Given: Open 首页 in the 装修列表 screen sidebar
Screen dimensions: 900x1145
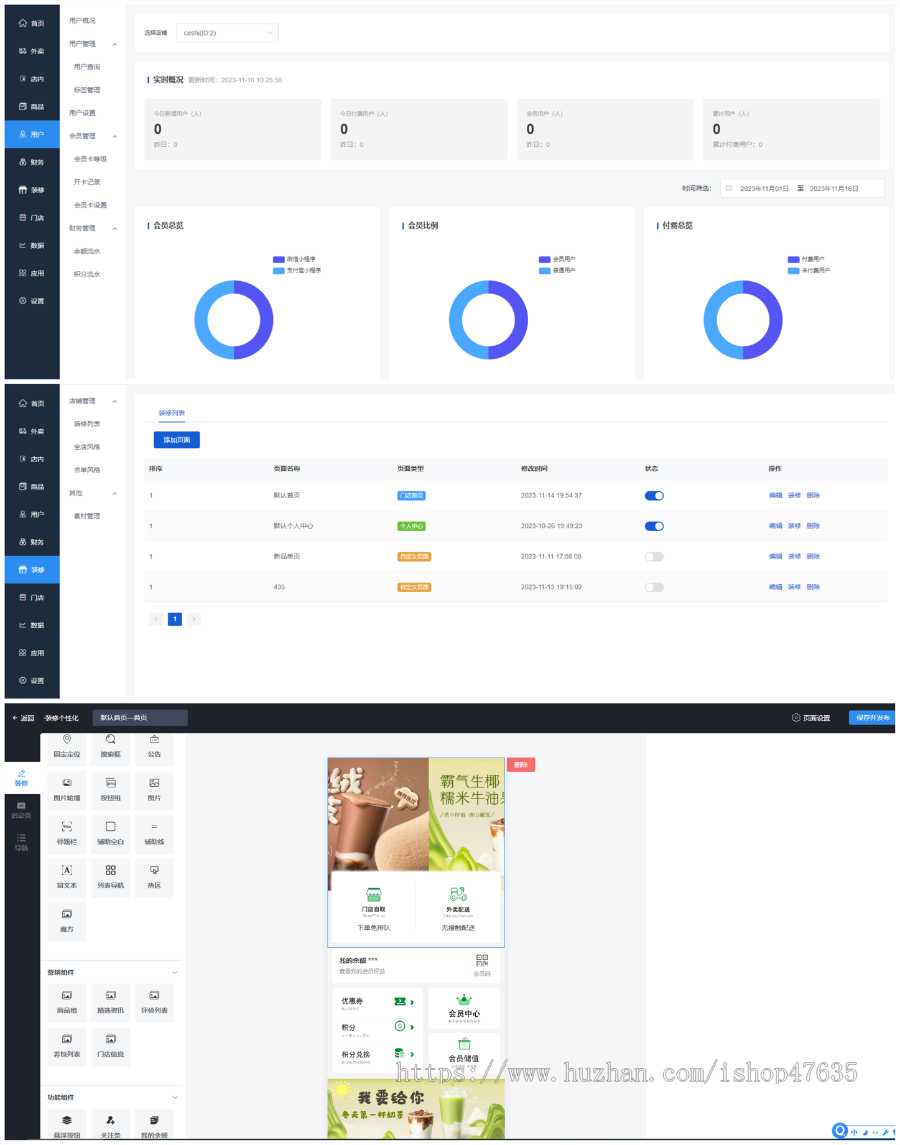Looking at the screenshot, I should tap(31, 403).
